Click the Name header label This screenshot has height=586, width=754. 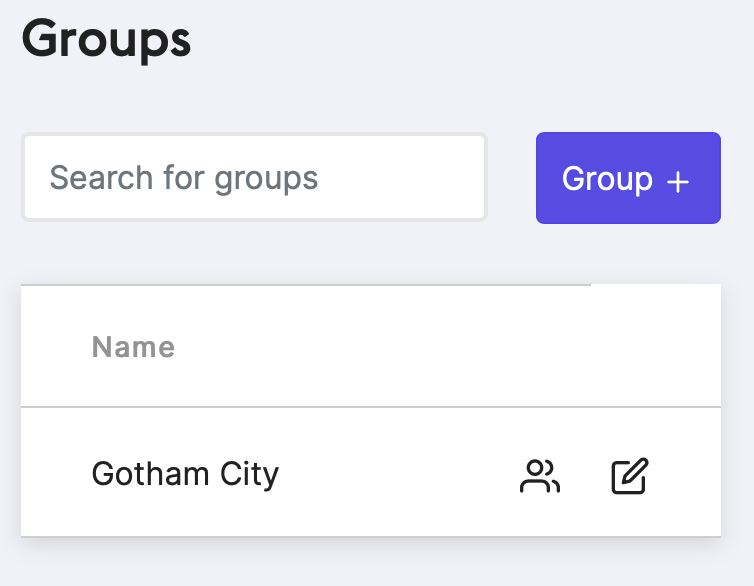133,347
